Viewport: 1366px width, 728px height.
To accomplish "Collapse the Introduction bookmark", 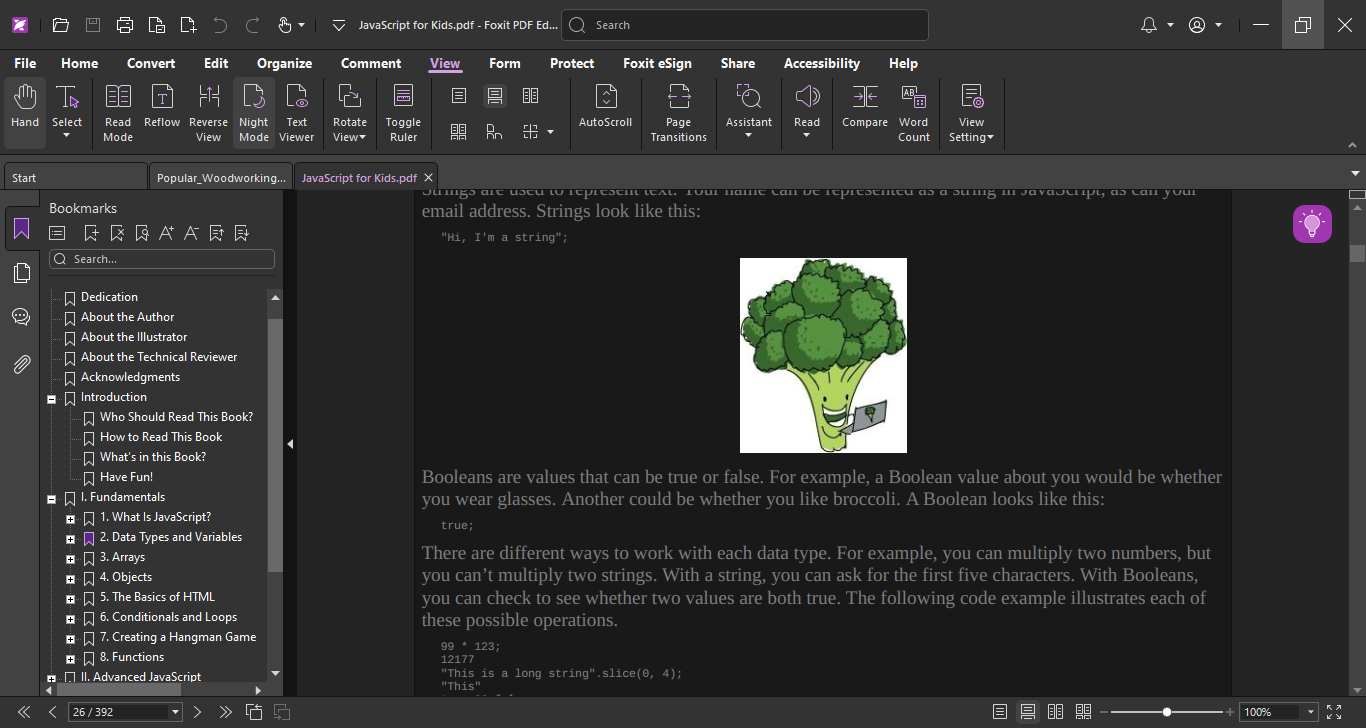I will coord(51,397).
